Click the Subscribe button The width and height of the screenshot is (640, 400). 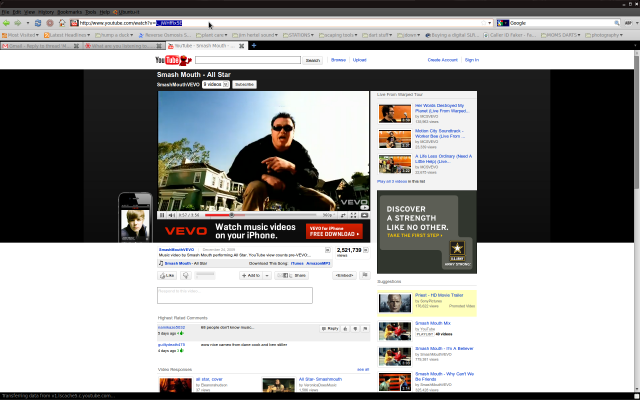tap(244, 84)
